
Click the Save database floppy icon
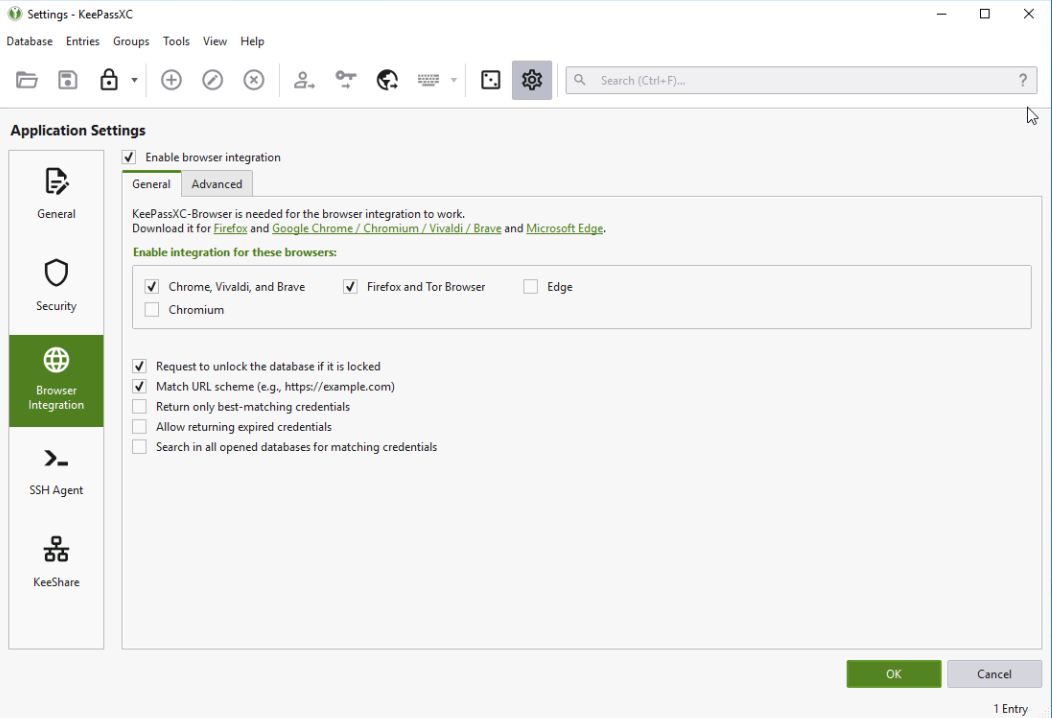tap(68, 80)
